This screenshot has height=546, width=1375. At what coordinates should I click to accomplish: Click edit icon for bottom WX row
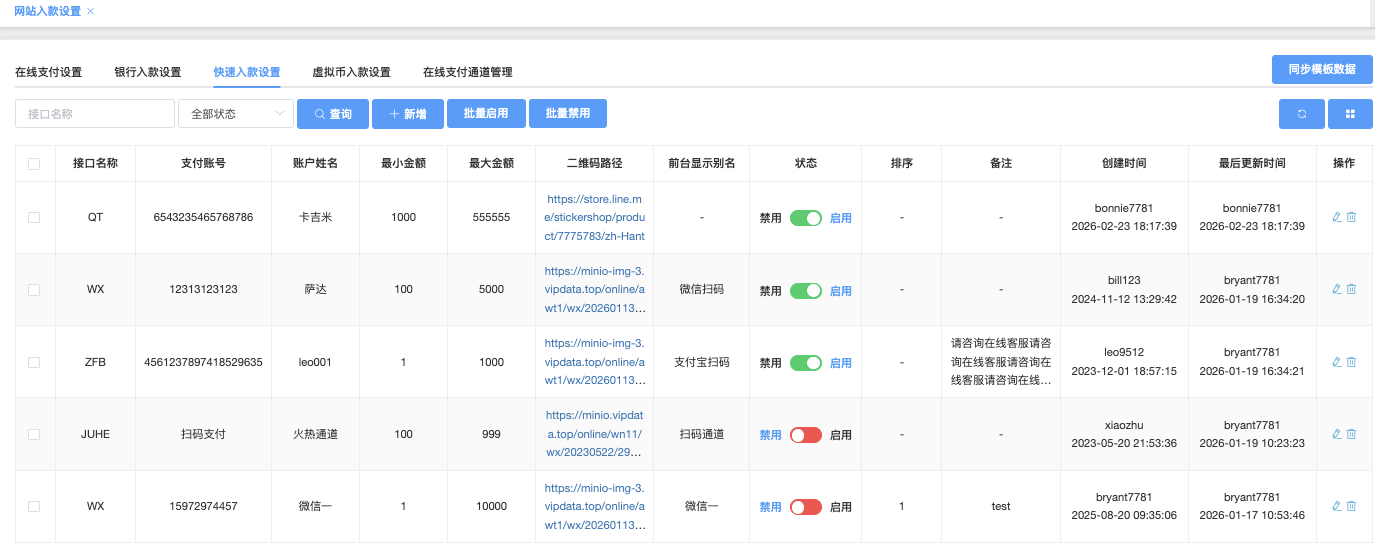pos(1336,506)
